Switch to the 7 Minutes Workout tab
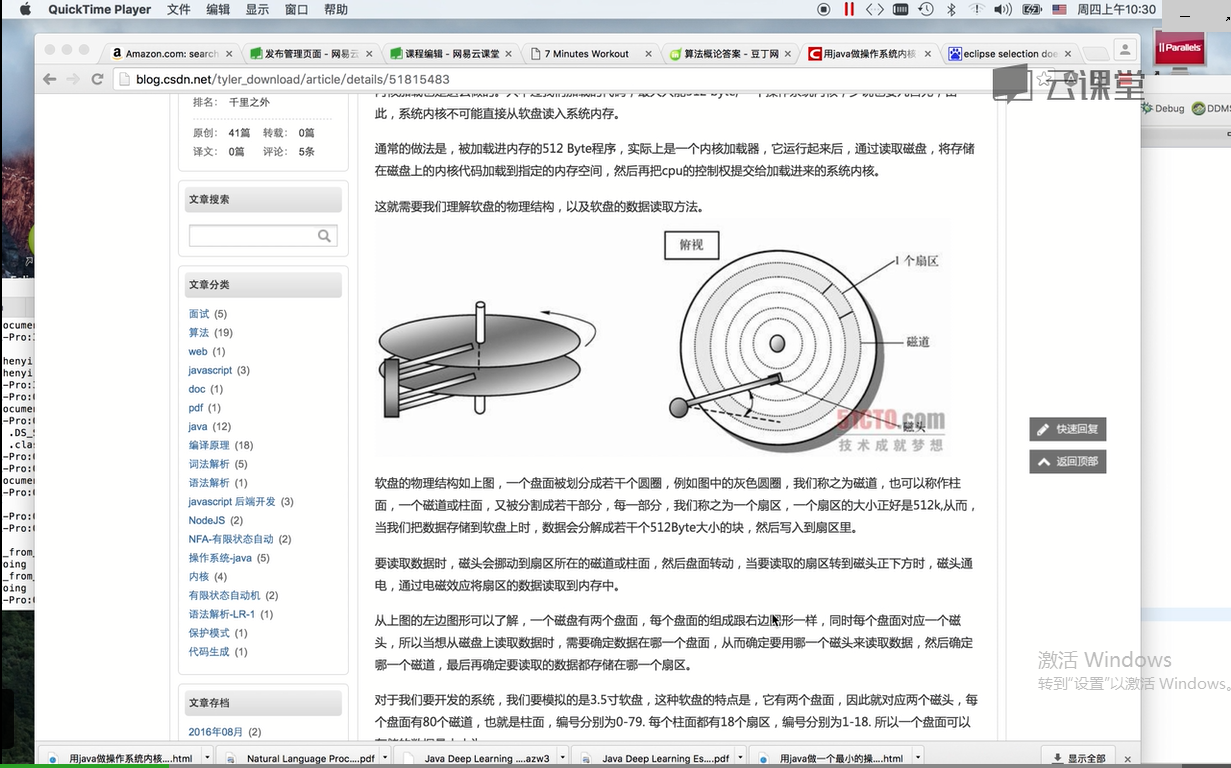 click(x=586, y=54)
